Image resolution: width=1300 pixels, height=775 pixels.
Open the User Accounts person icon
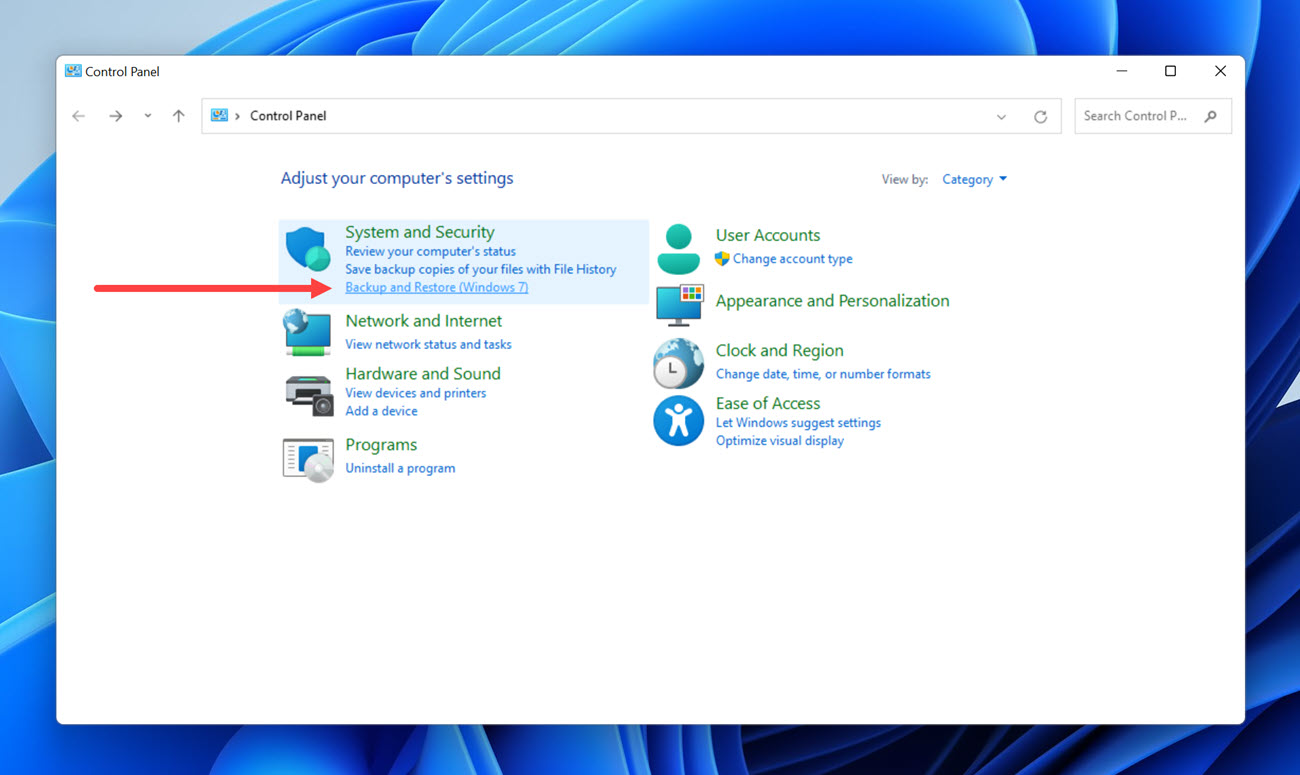pyautogui.click(x=679, y=249)
